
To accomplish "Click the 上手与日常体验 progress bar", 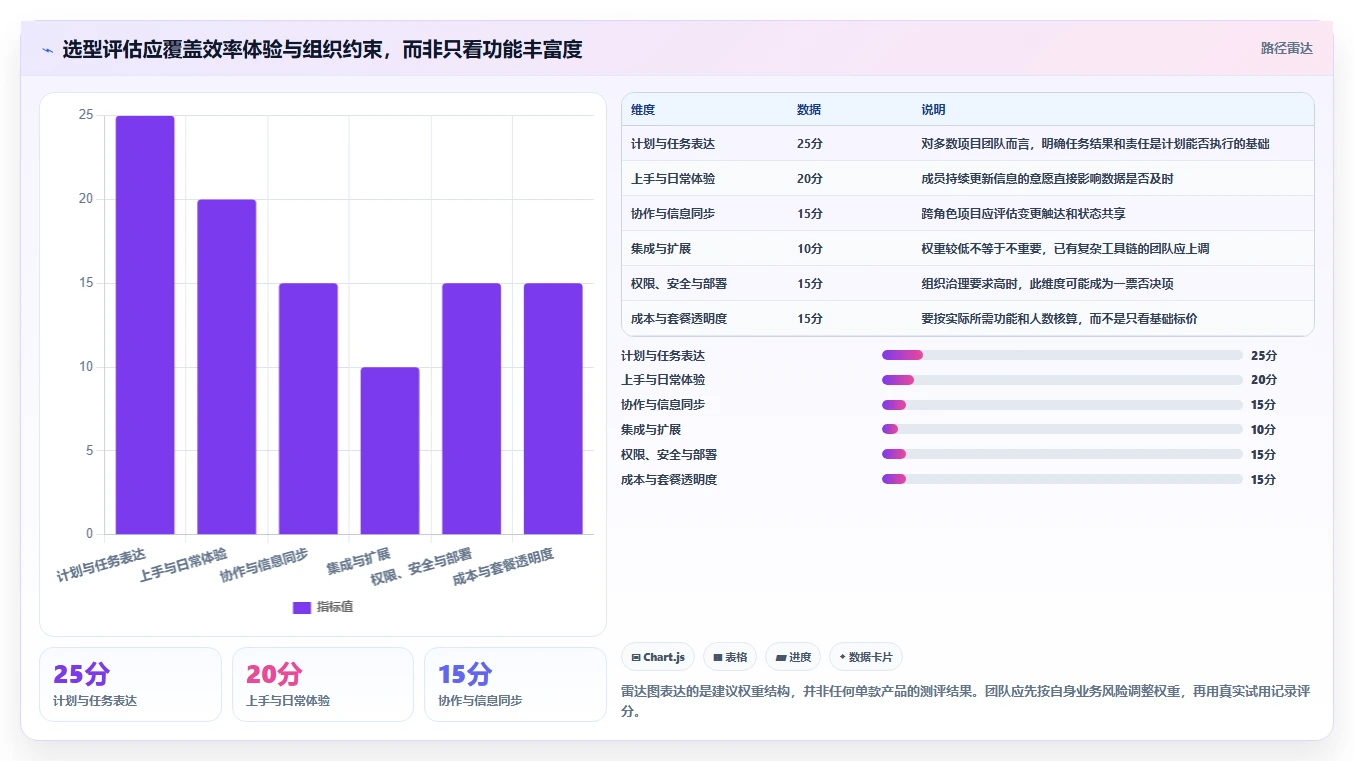I will (1062, 380).
